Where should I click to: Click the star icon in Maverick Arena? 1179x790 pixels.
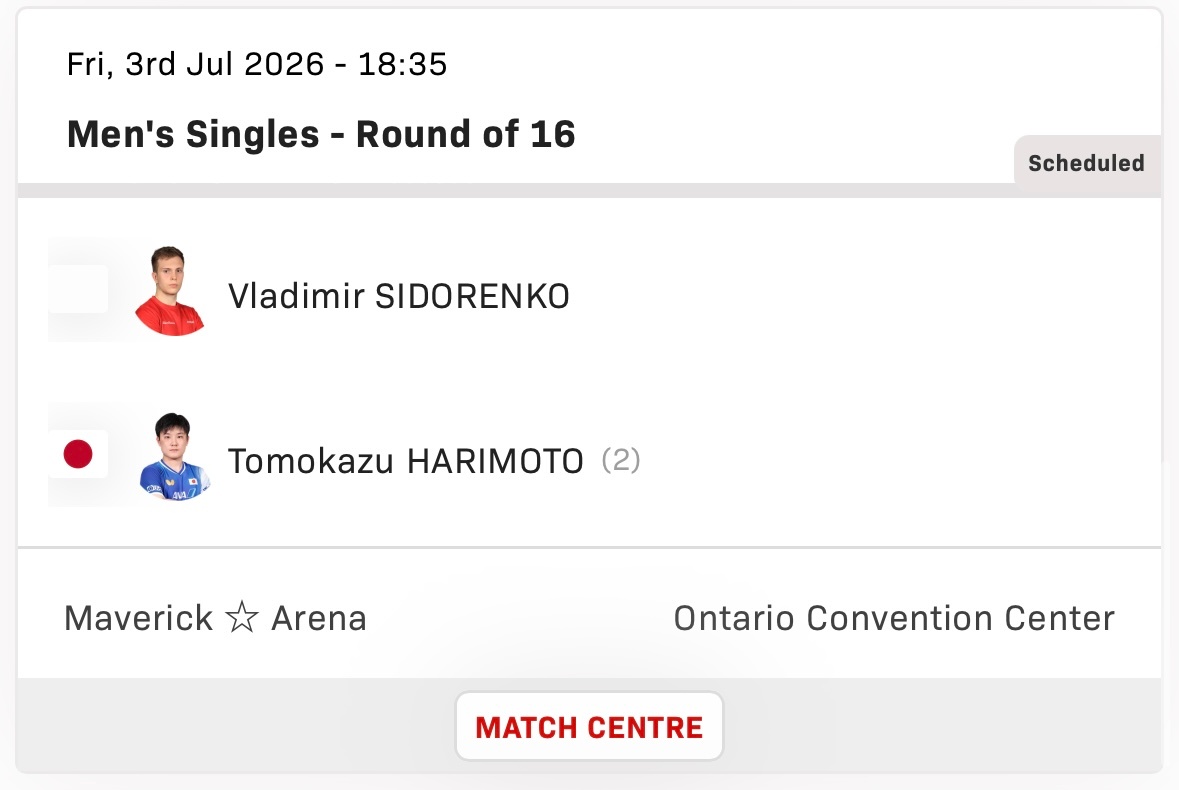[x=241, y=618]
